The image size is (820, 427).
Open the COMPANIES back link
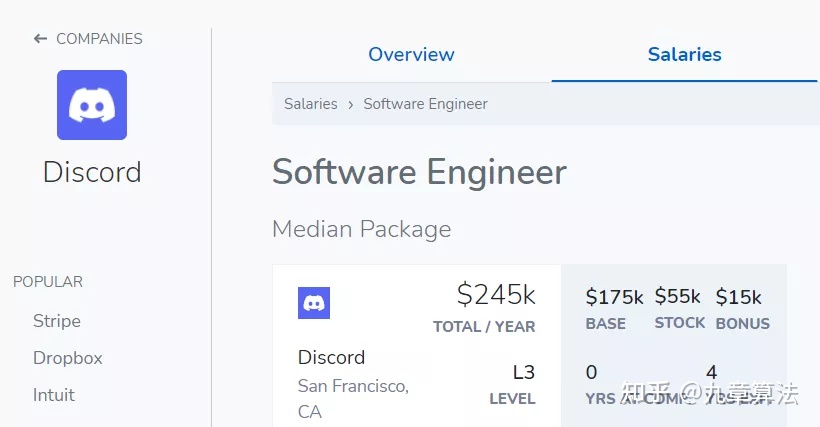(x=99, y=39)
